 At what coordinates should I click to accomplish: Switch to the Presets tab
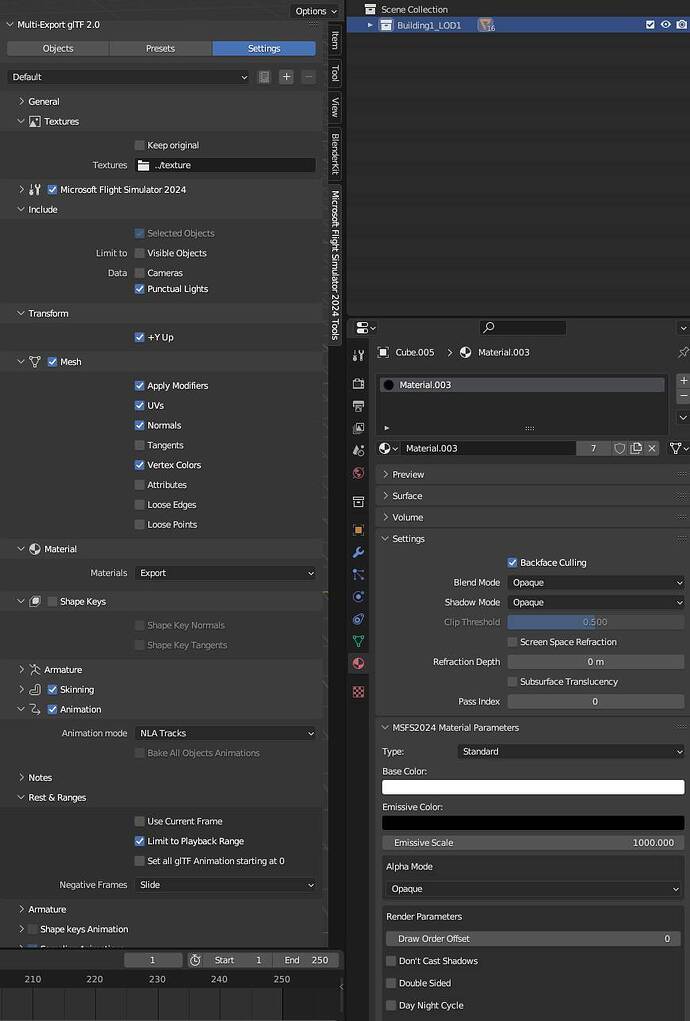(x=160, y=48)
